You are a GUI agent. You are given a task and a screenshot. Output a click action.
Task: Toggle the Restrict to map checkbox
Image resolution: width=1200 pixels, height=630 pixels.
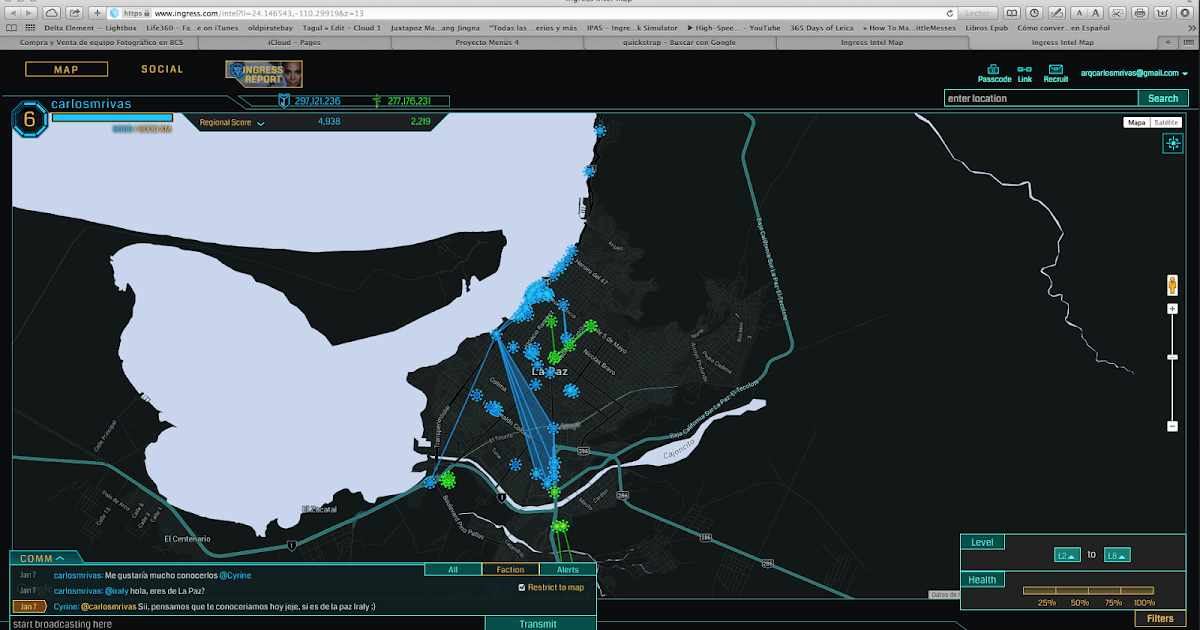coord(522,587)
